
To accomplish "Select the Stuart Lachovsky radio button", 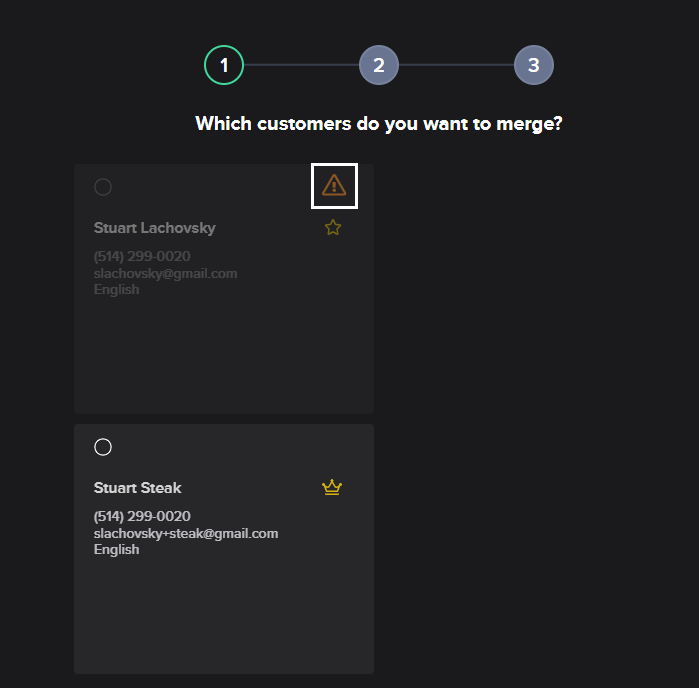I will 103,187.
